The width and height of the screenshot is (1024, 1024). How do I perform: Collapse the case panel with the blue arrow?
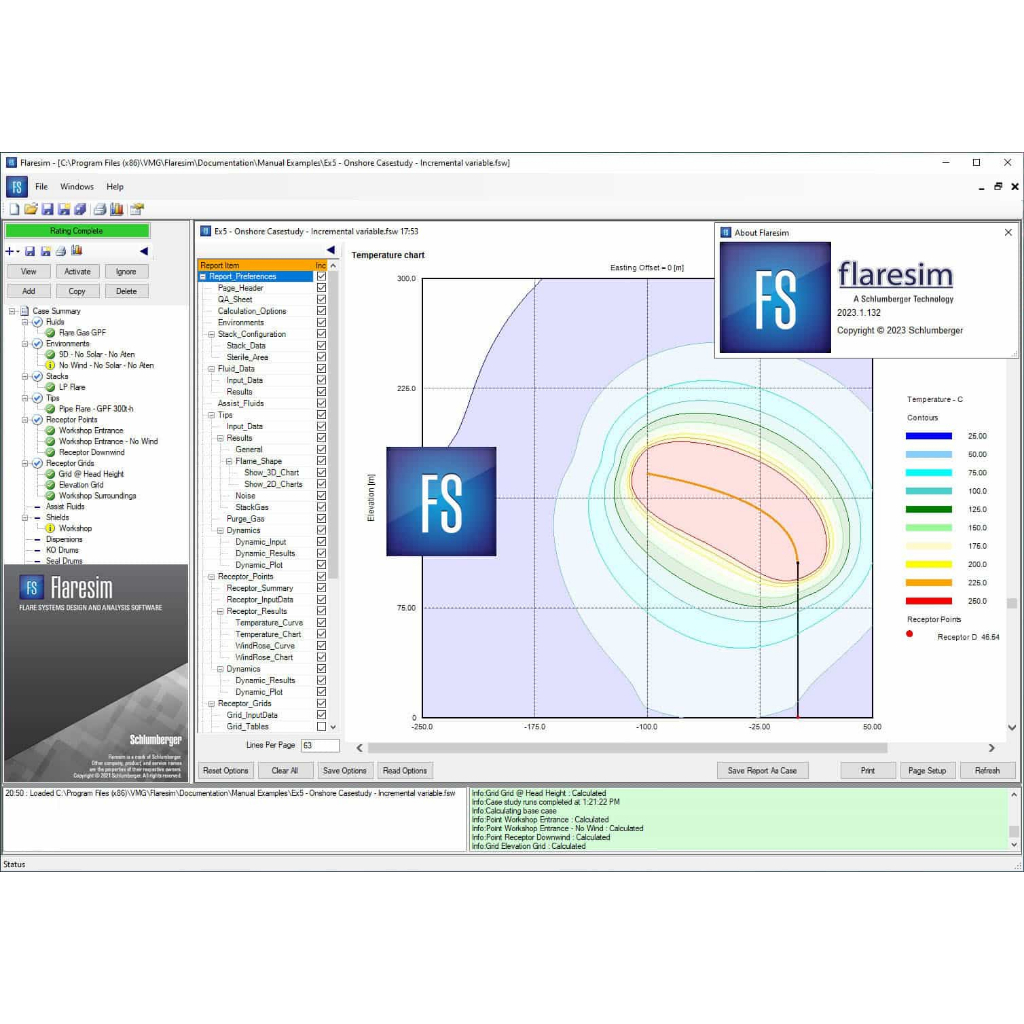[143, 251]
